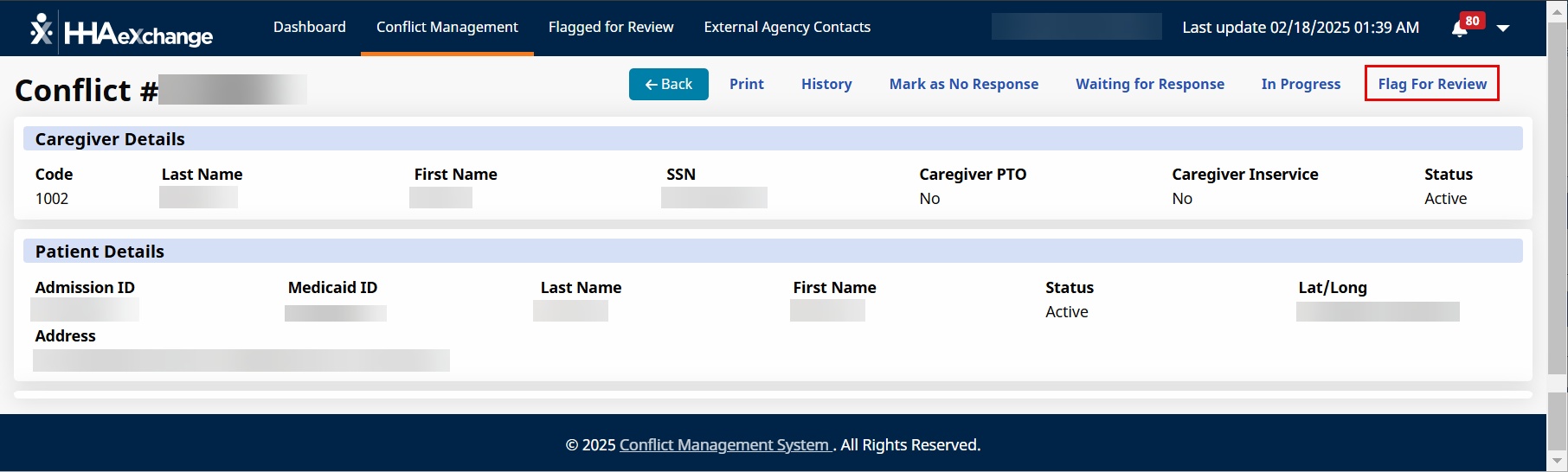
Task: Mark the conflict as In Progress
Action: click(x=1300, y=84)
